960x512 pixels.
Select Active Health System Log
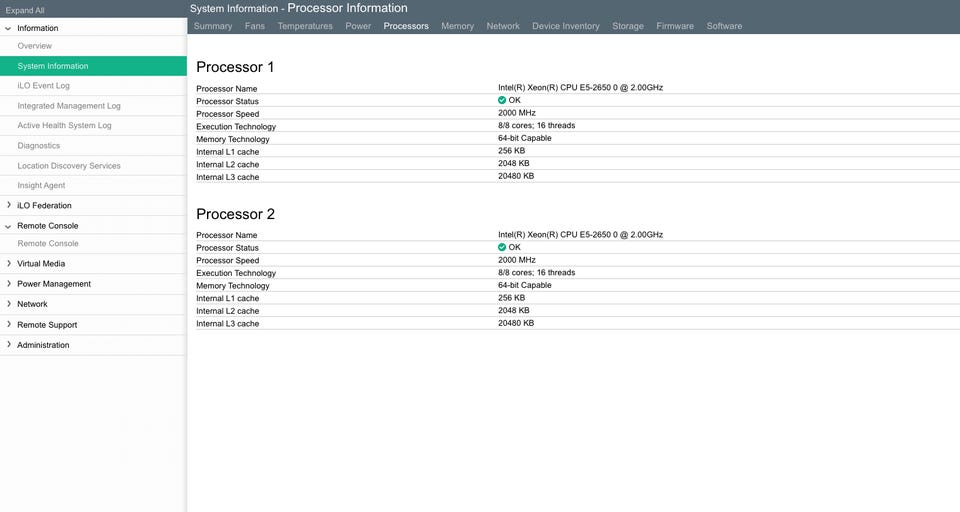[64, 126]
